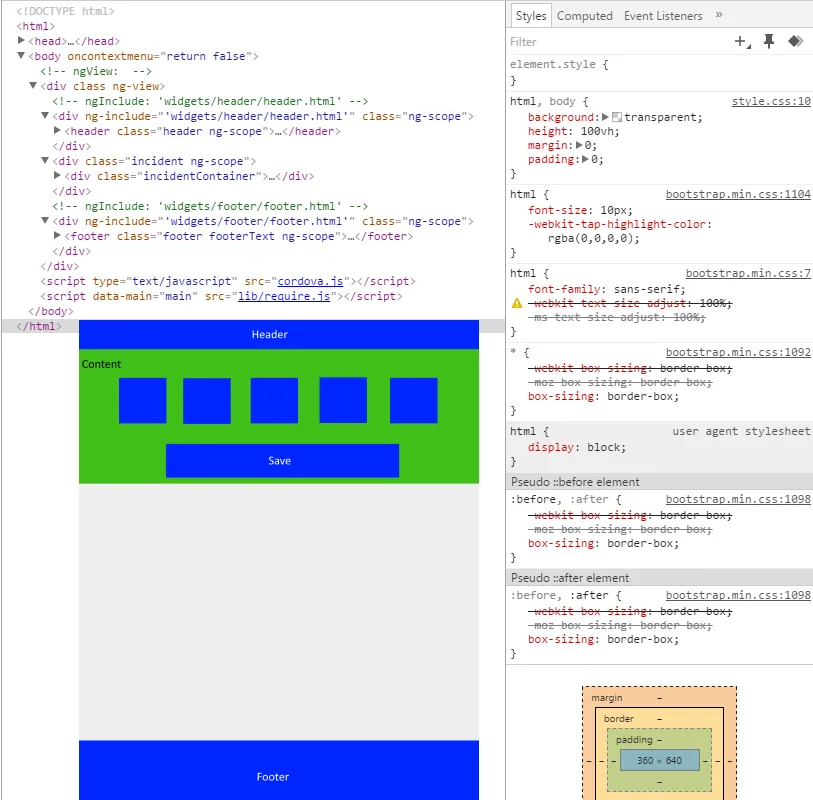Click the Filter styles input field

[617, 42]
